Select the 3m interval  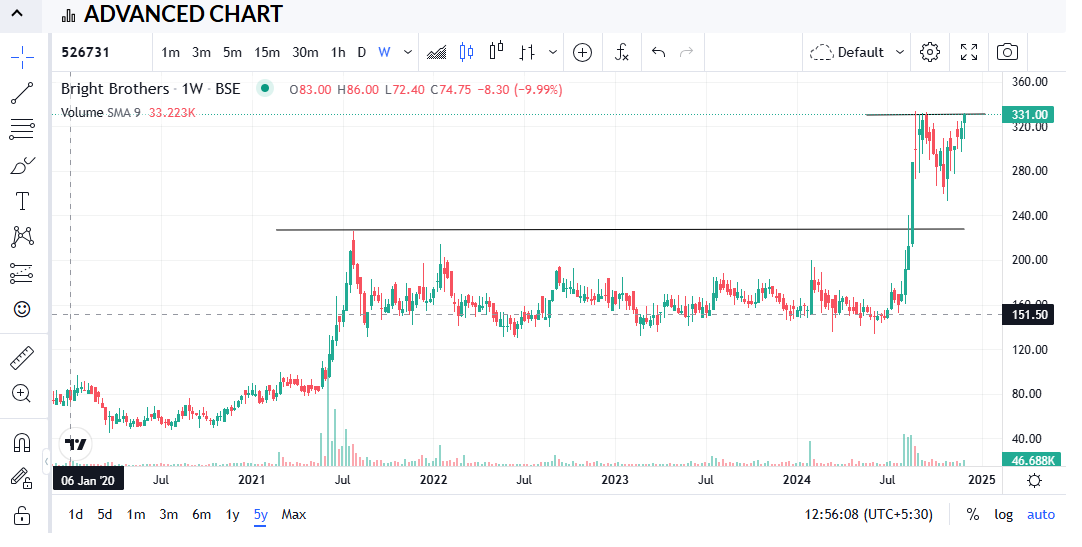(x=201, y=52)
